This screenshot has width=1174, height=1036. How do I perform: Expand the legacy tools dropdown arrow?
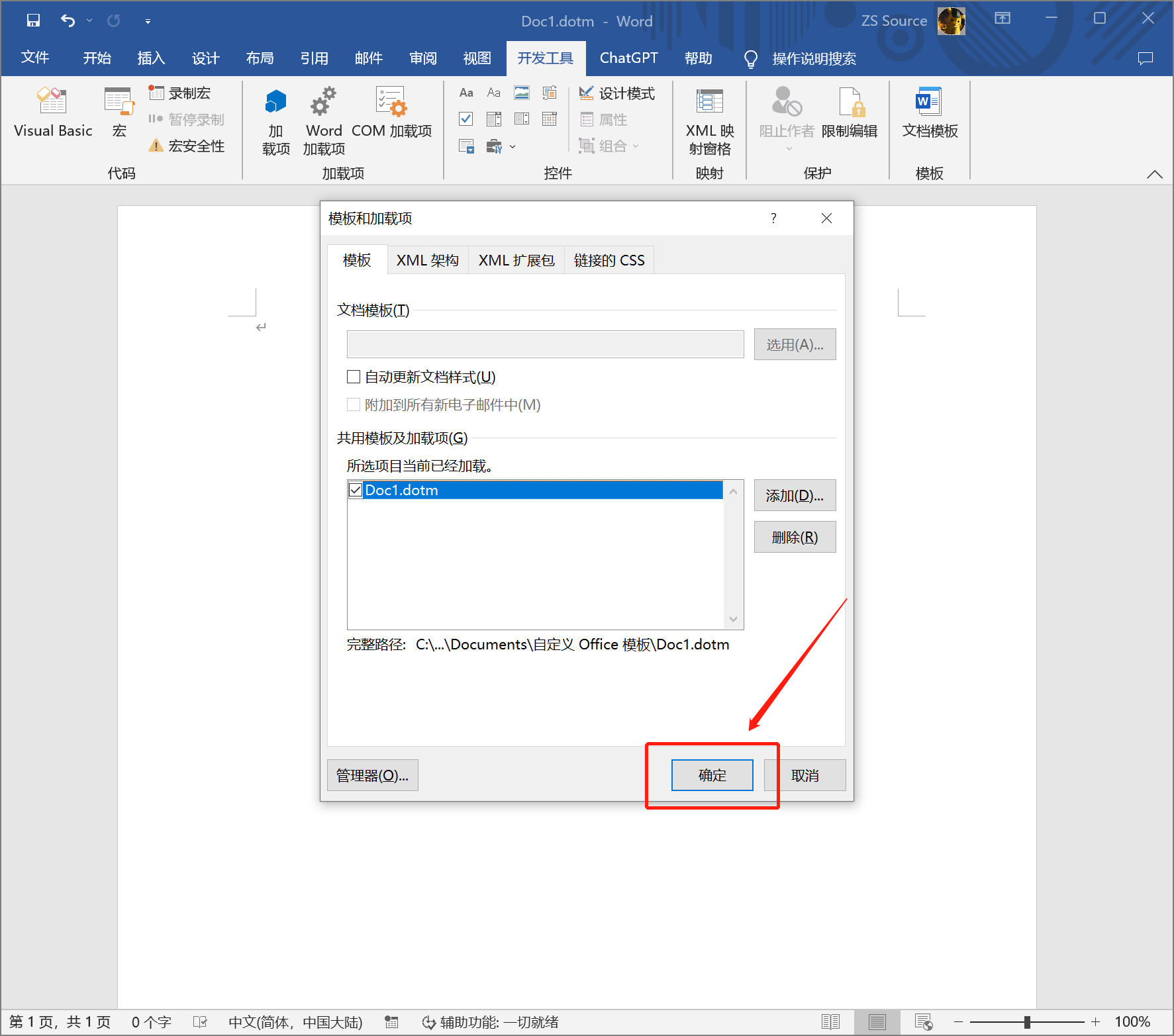tap(513, 147)
